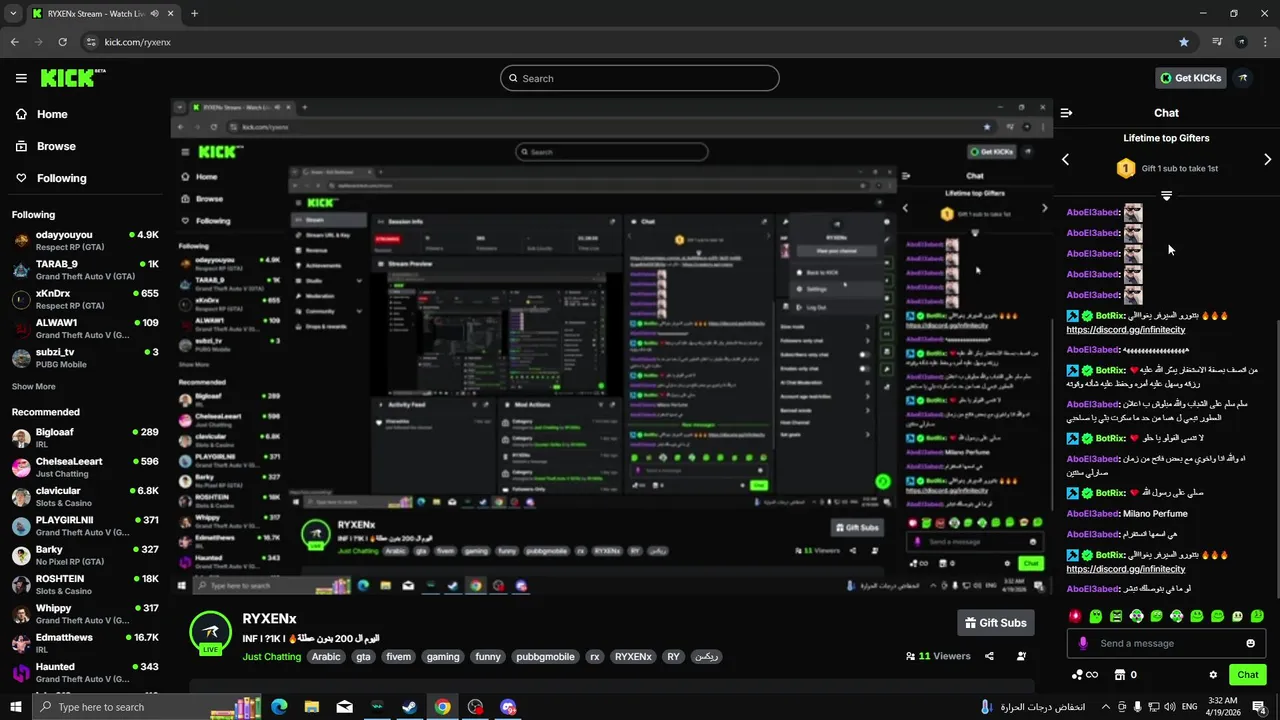The image size is (1280, 720).
Task: Collapse the chat panel
Action: (x=1066, y=113)
